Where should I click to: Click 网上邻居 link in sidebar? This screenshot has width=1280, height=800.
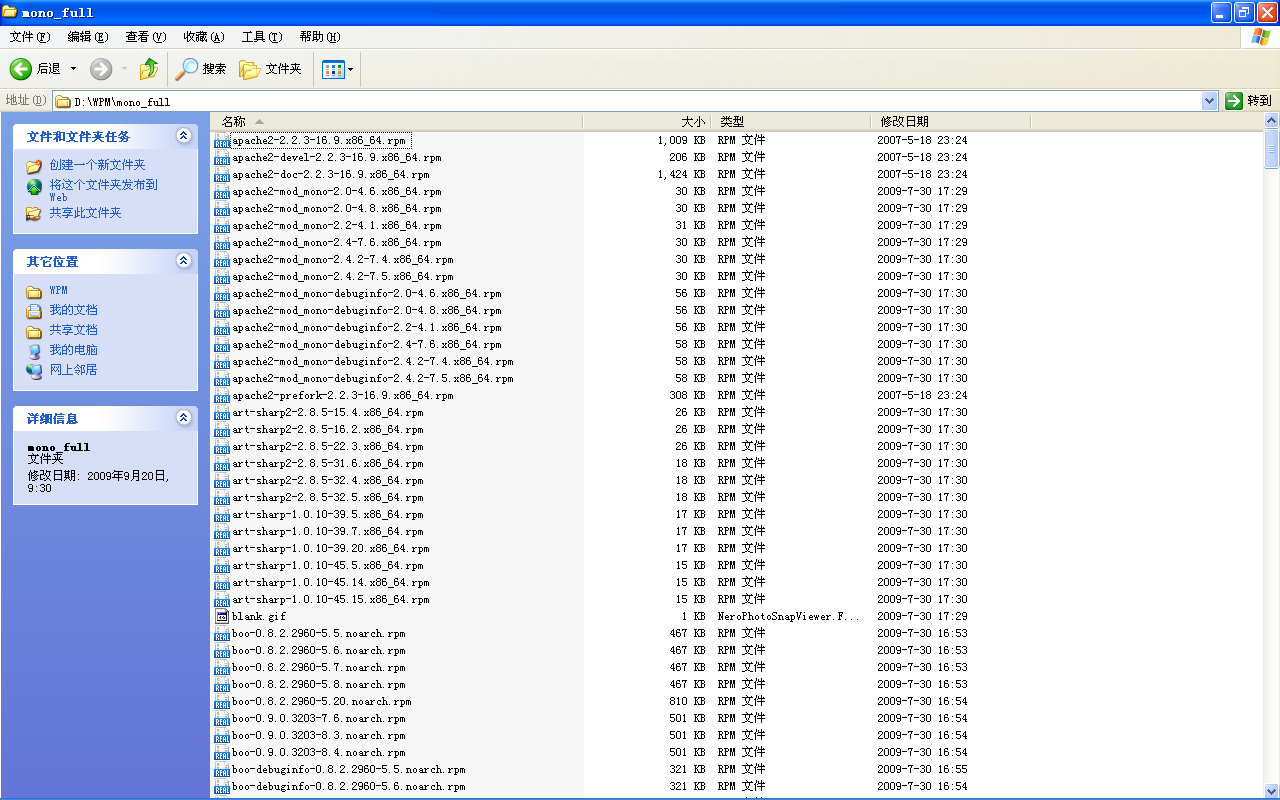click(x=74, y=370)
